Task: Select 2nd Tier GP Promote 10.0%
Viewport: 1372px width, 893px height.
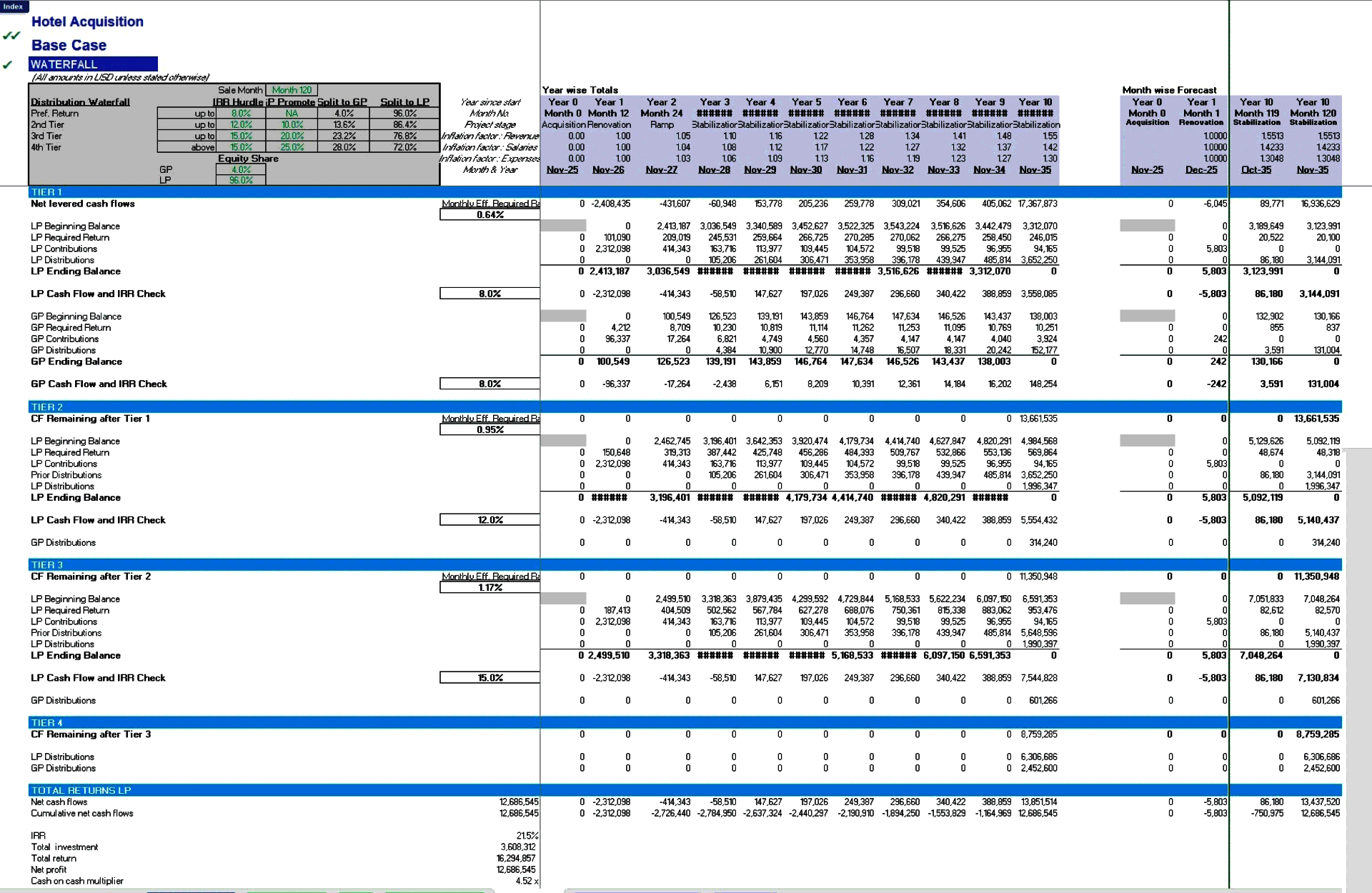Action: pyautogui.click(x=292, y=124)
